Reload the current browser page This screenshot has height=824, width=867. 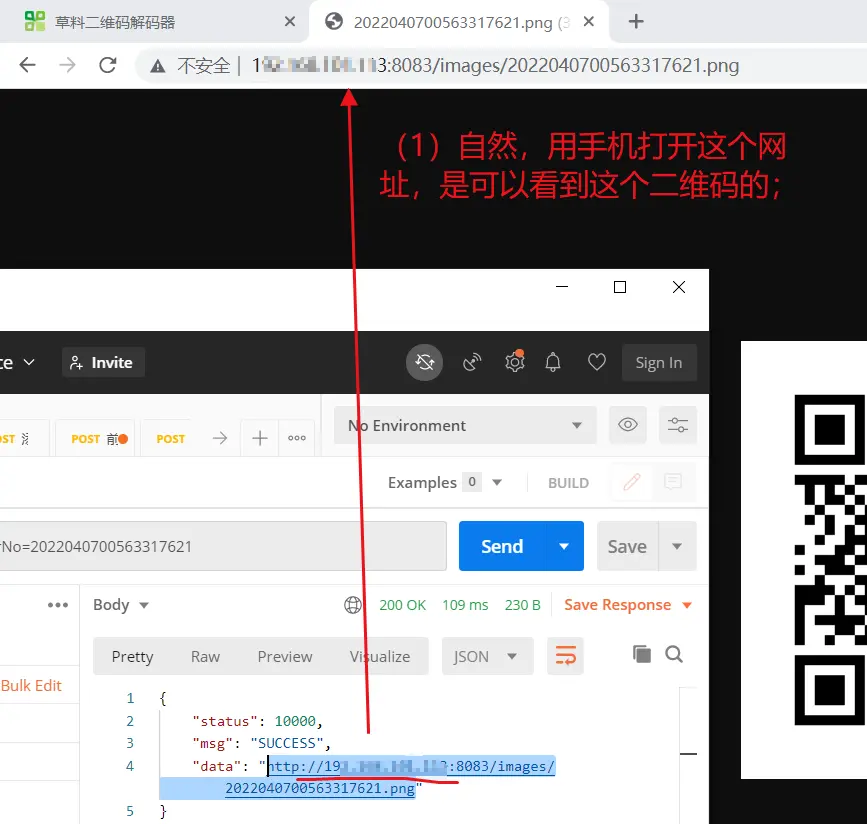[x=107, y=65]
